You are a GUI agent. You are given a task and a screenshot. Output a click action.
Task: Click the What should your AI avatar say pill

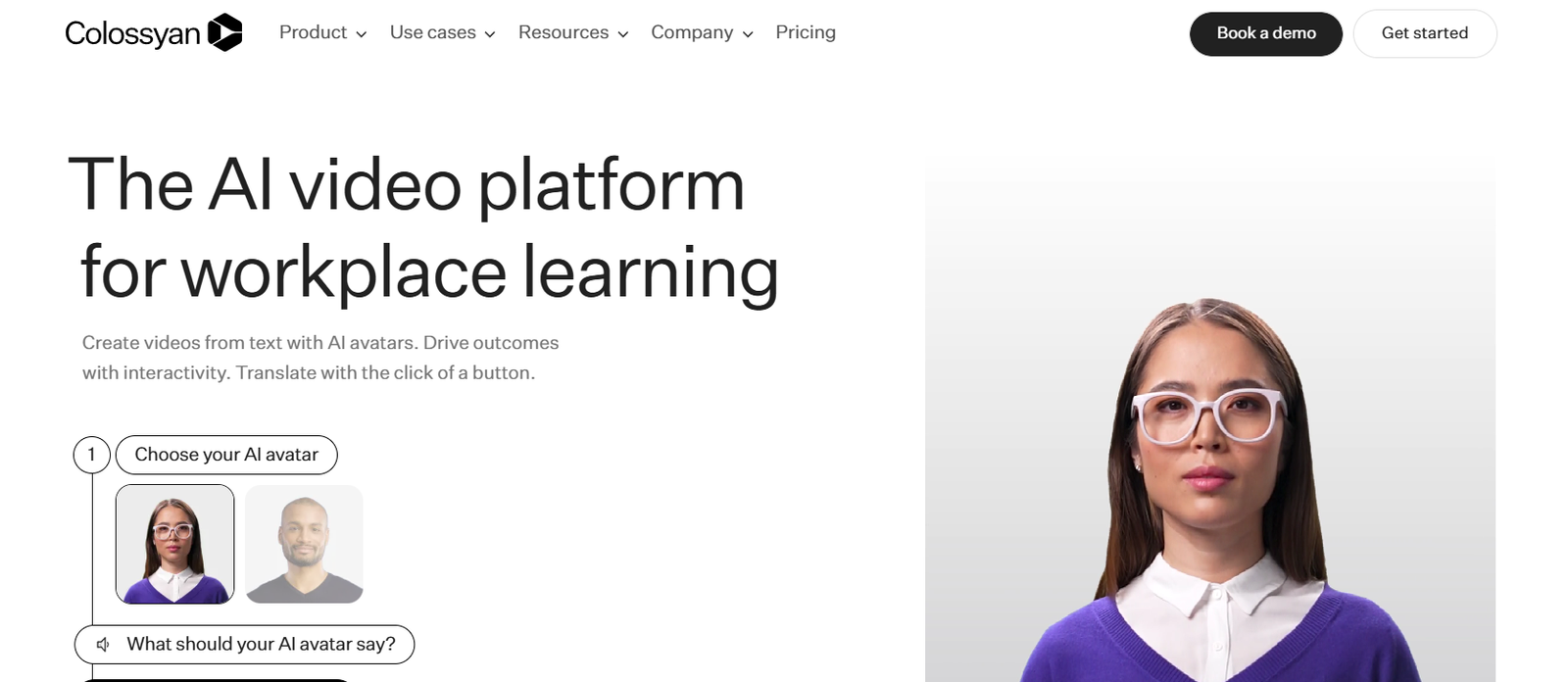coord(245,644)
